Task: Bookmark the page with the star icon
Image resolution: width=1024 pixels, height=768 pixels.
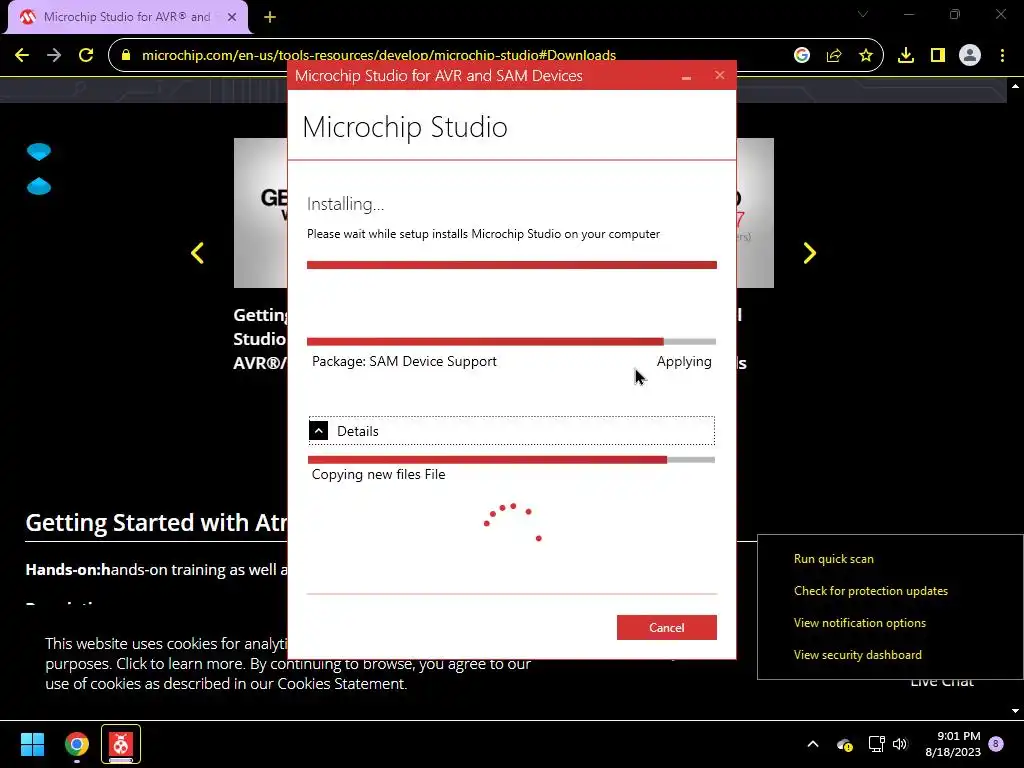Action: pos(866,56)
